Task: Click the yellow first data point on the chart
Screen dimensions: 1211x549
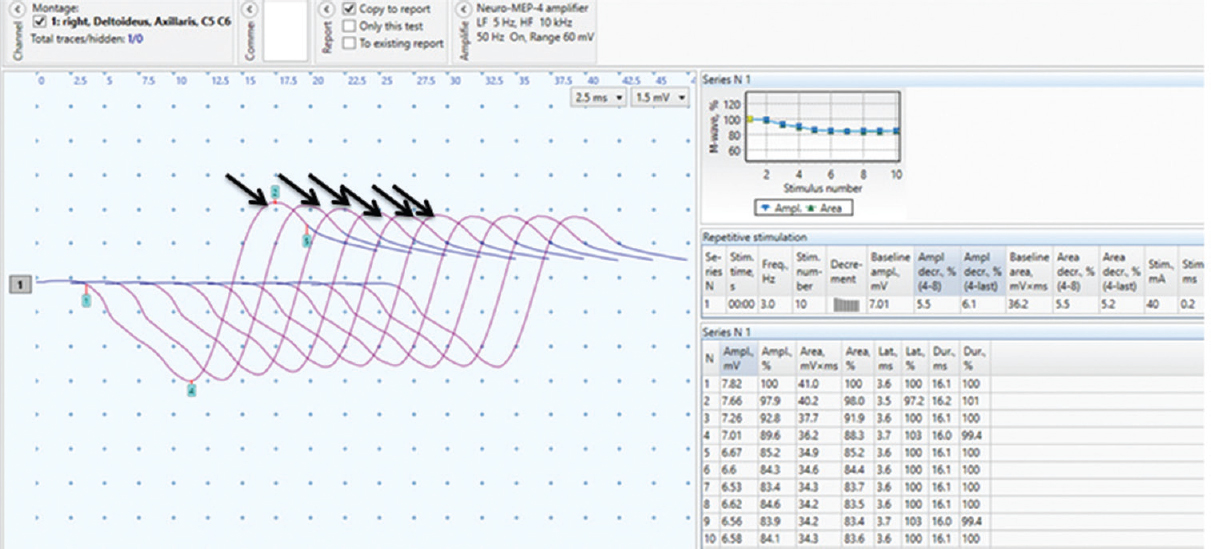Action: (751, 118)
